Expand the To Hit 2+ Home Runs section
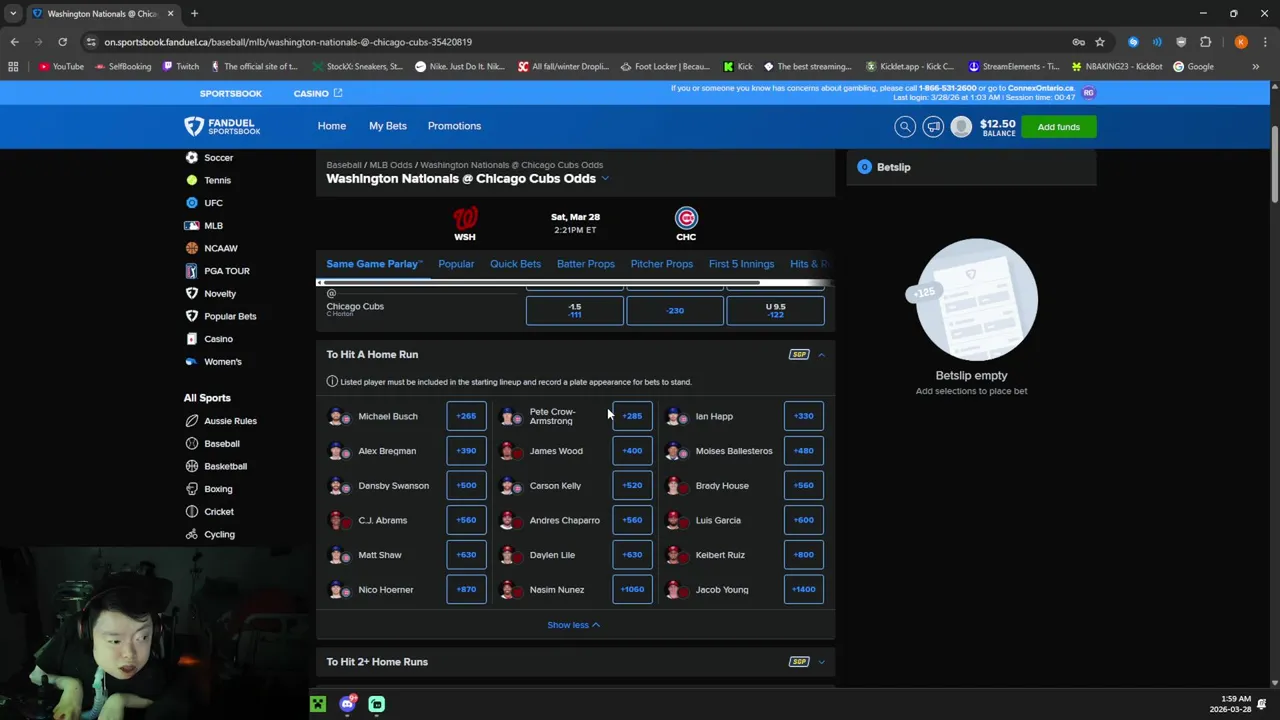The image size is (1280, 720). click(x=821, y=661)
